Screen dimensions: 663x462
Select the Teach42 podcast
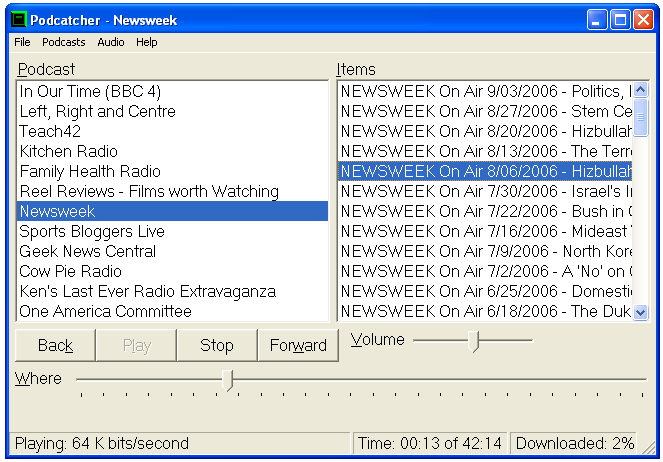[173, 131]
